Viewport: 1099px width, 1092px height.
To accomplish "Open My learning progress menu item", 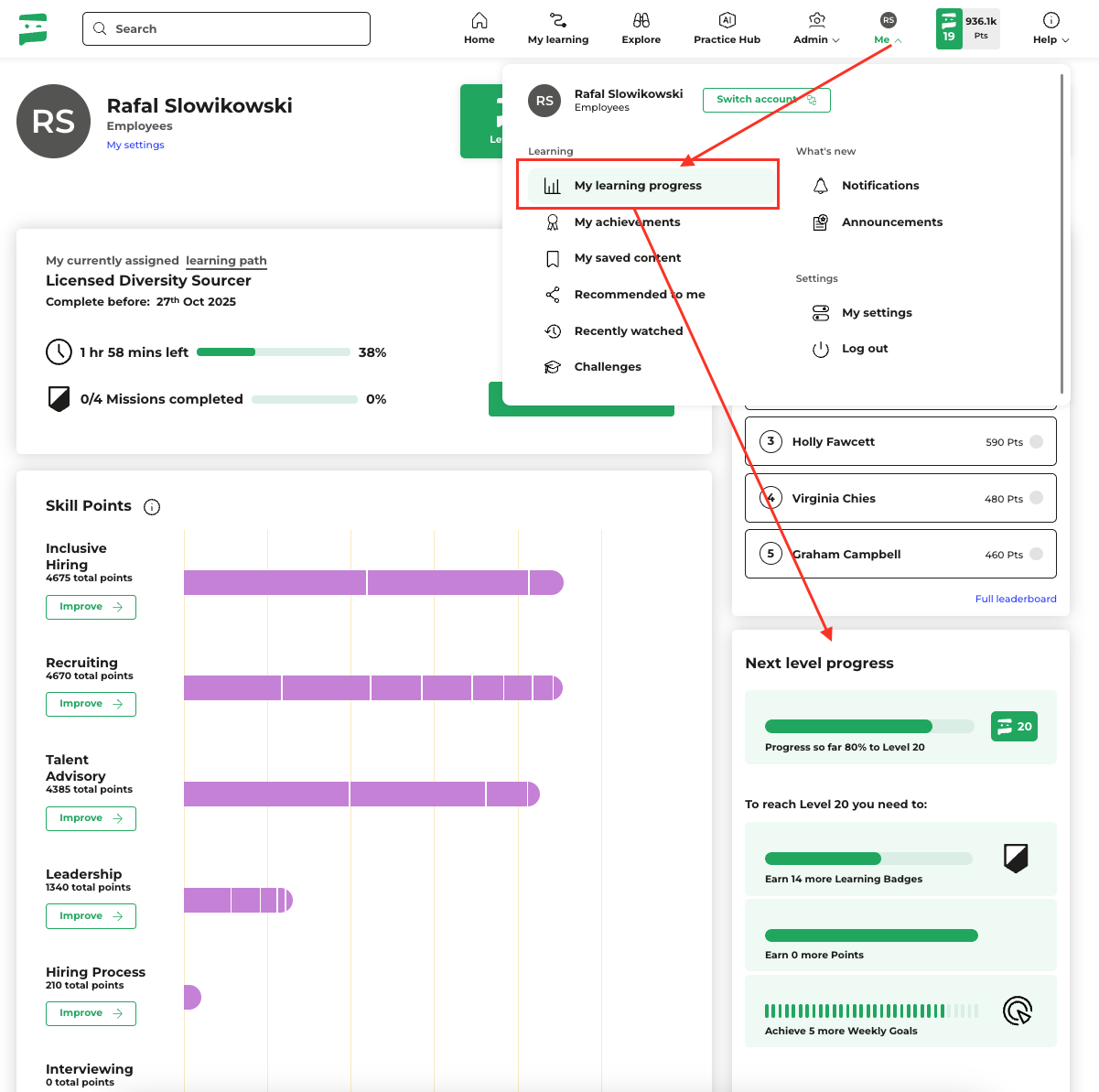I will (x=652, y=186).
